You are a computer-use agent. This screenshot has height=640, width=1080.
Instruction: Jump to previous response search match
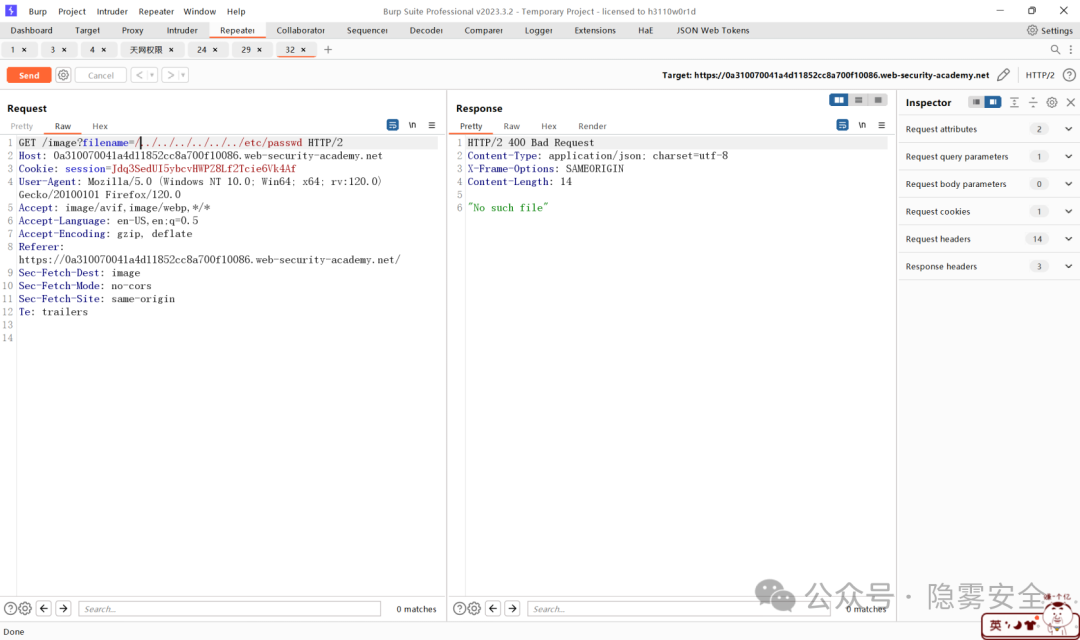[493, 608]
